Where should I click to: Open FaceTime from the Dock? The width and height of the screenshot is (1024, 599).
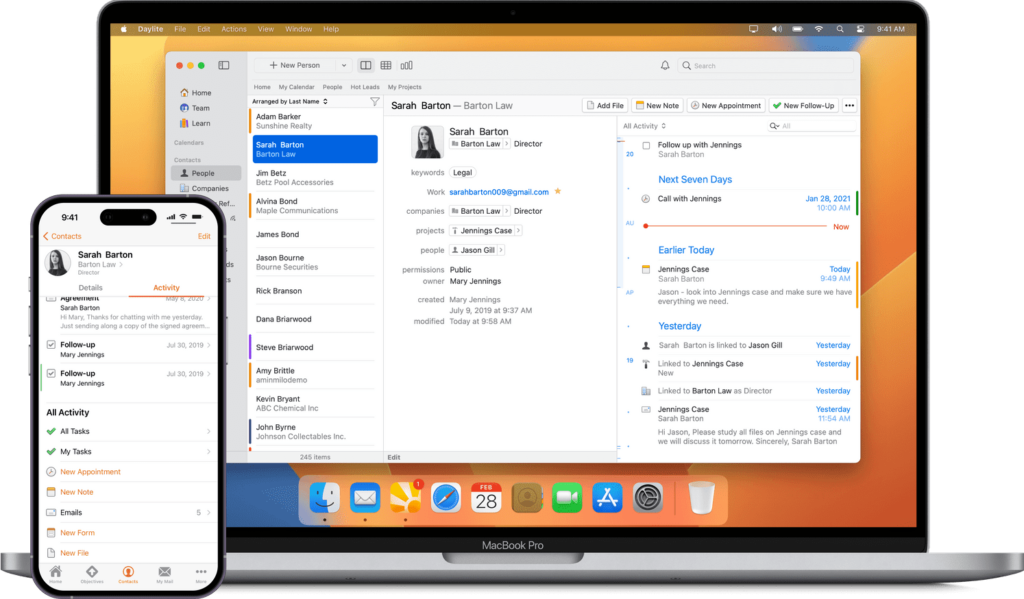tap(567, 498)
